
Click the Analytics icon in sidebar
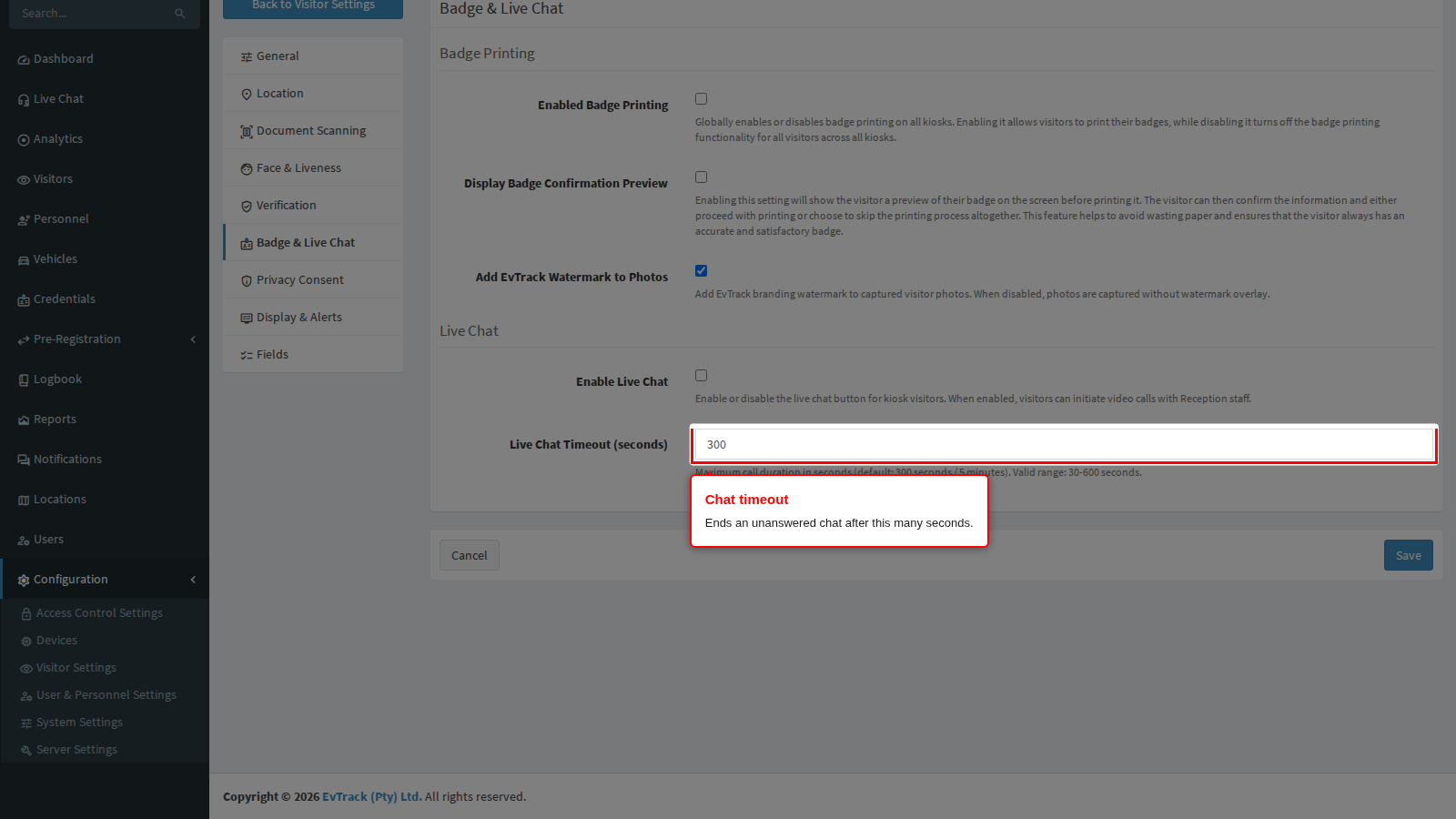pyautogui.click(x=24, y=140)
